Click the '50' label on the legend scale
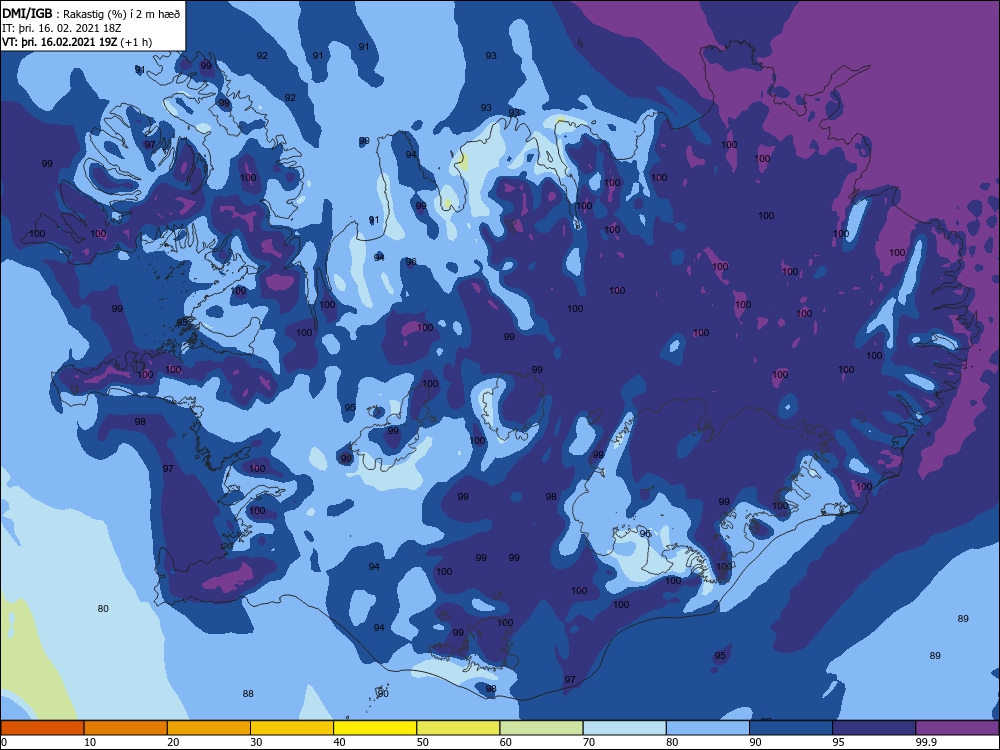The height and width of the screenshot is (750, 1000). 423,742
